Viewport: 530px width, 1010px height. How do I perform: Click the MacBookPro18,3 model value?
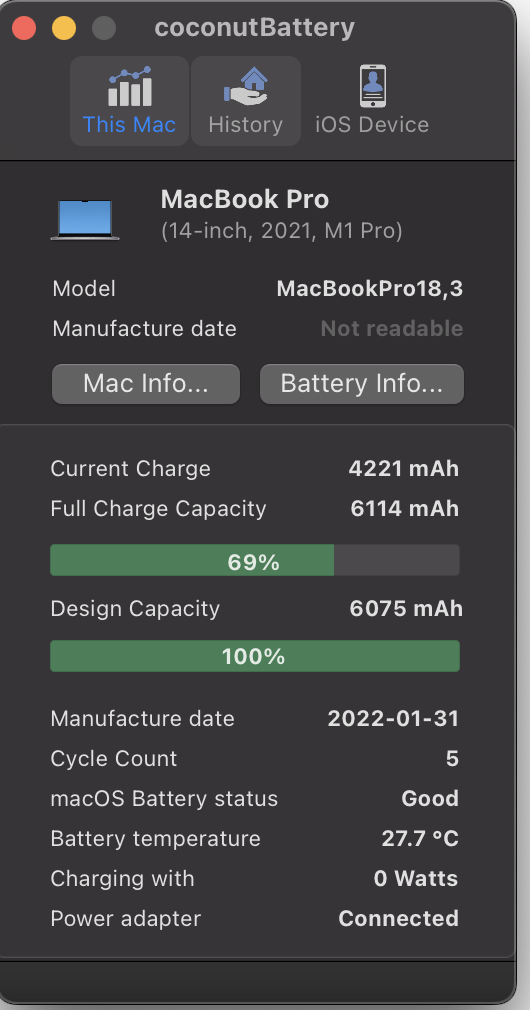click(x=370, y=289)
